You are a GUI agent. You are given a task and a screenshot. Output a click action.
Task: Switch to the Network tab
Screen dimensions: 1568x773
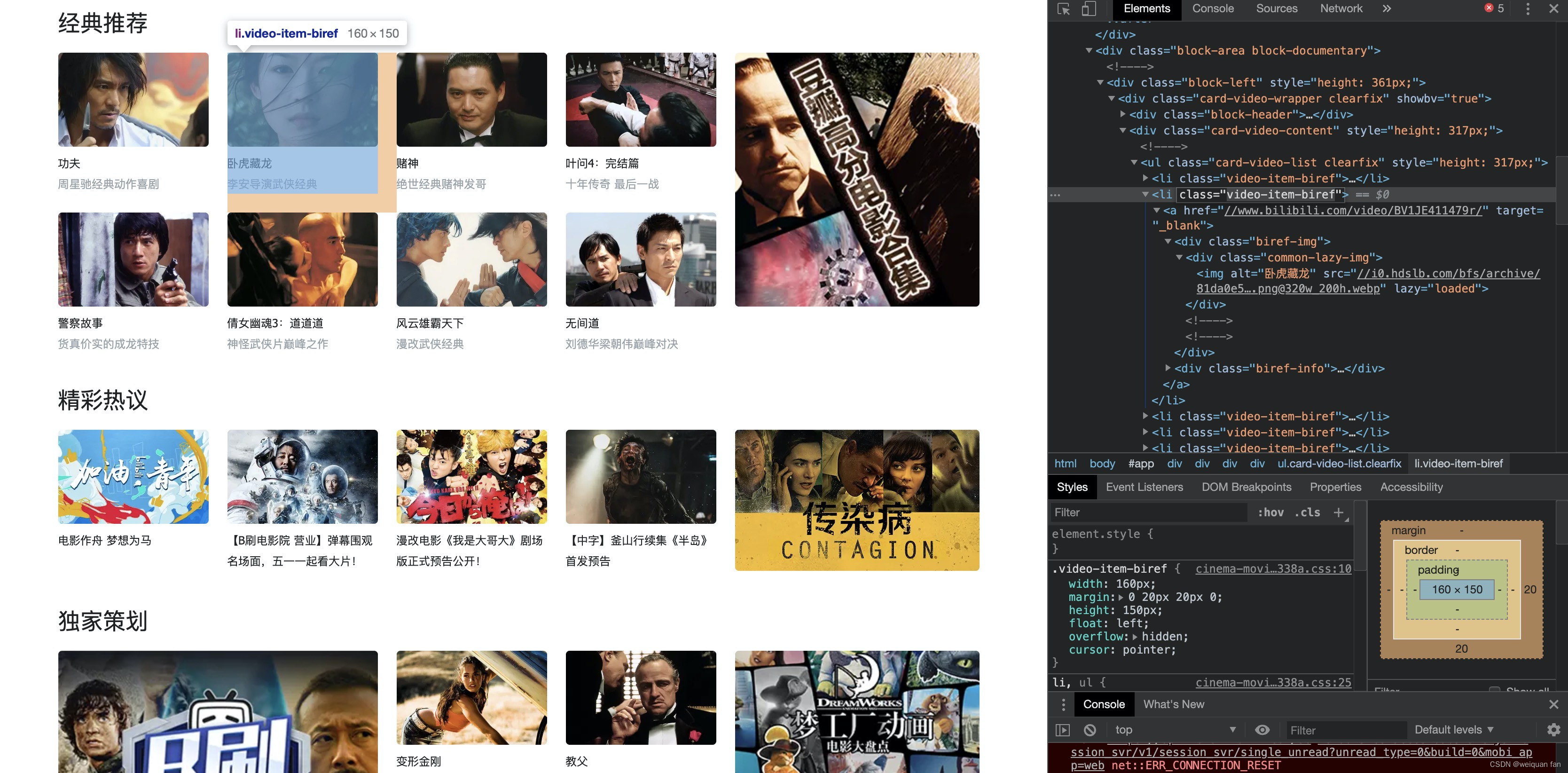pyautogui.click(x=1341, y=8)
